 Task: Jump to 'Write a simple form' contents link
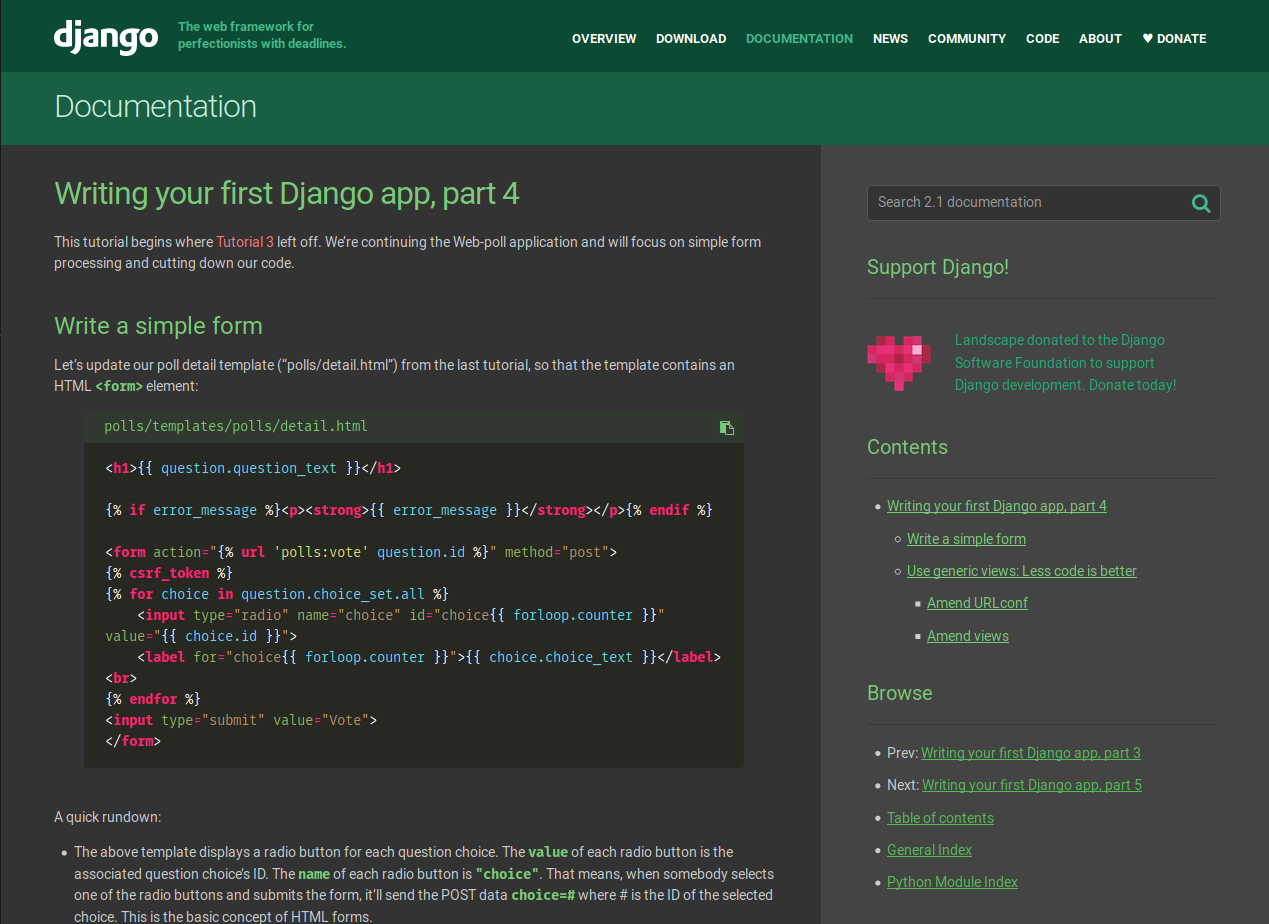pos(966,539)
